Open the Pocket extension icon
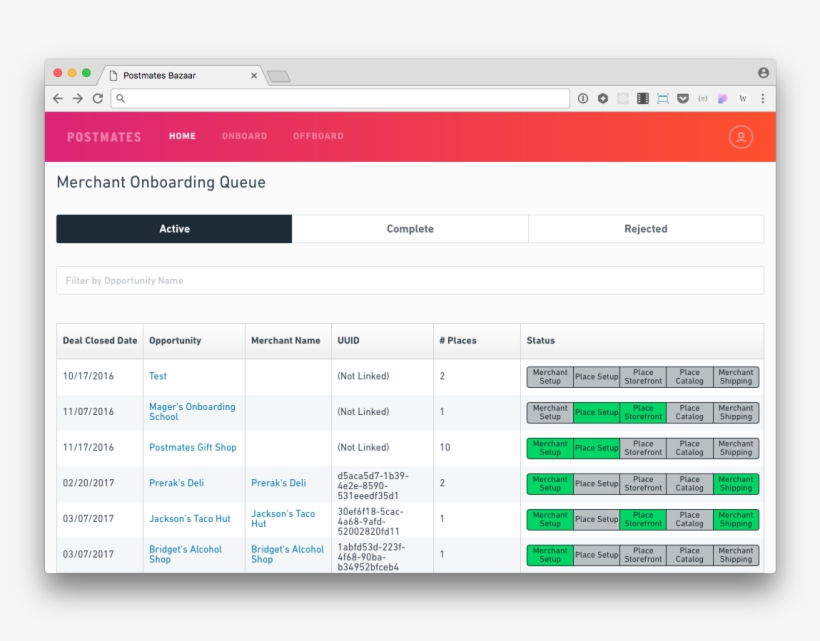820x641 pixels. pos(683,99)
